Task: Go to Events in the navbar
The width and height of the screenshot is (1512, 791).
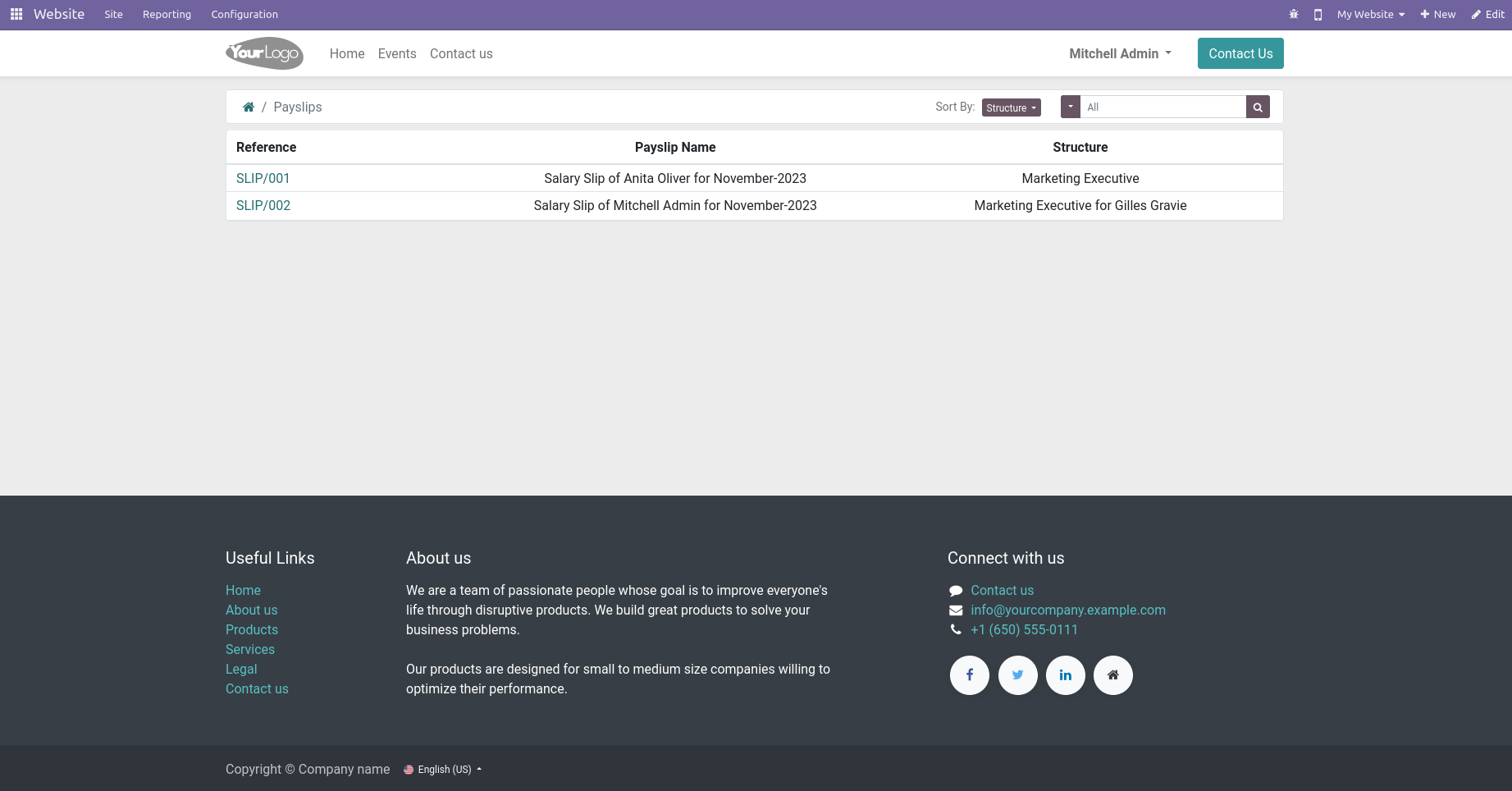Action: (x=397, y=53)
